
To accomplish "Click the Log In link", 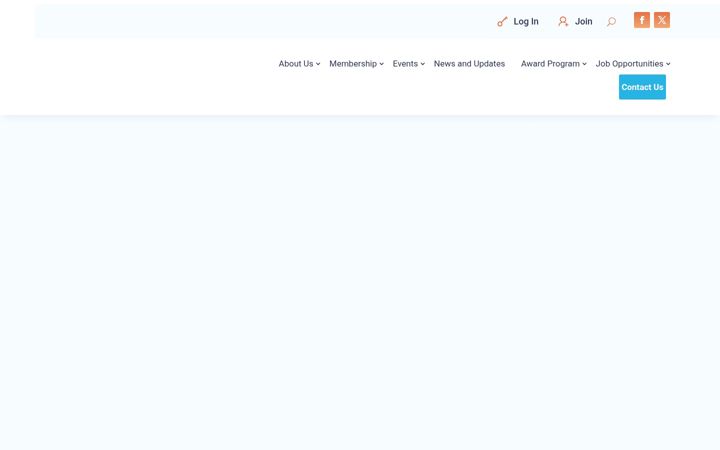I will tap(526, 22).
